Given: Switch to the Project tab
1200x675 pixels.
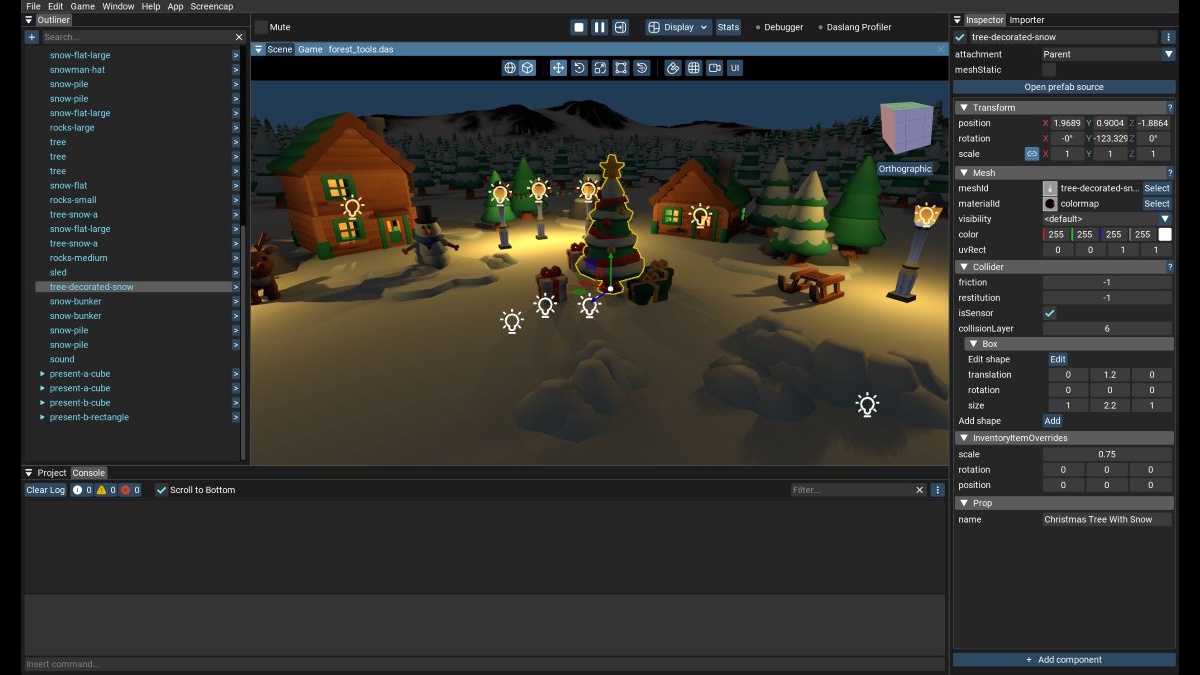Looking at the screenshot, I should pyautogui.click(x=52, y=473).
